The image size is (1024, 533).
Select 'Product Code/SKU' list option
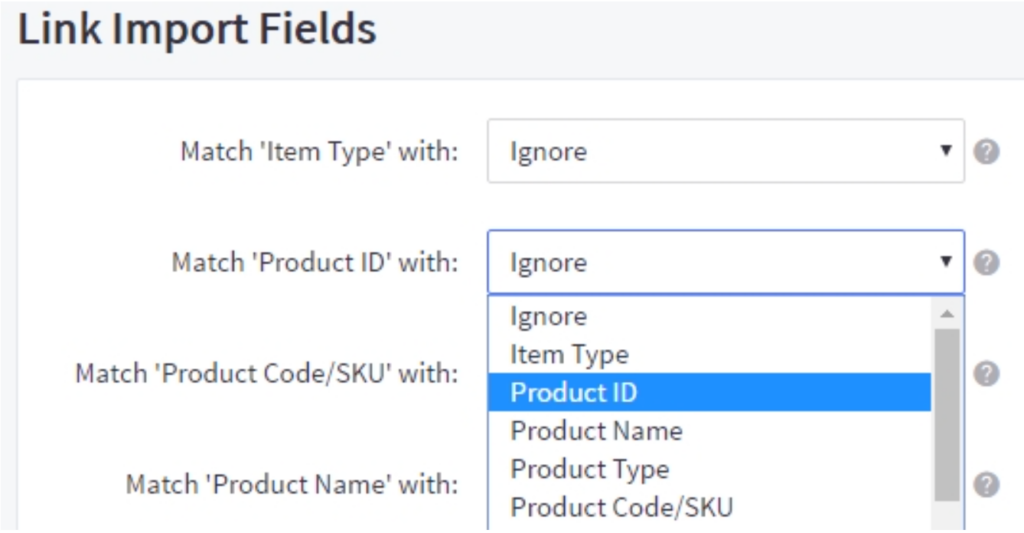[x=621, y=507]
